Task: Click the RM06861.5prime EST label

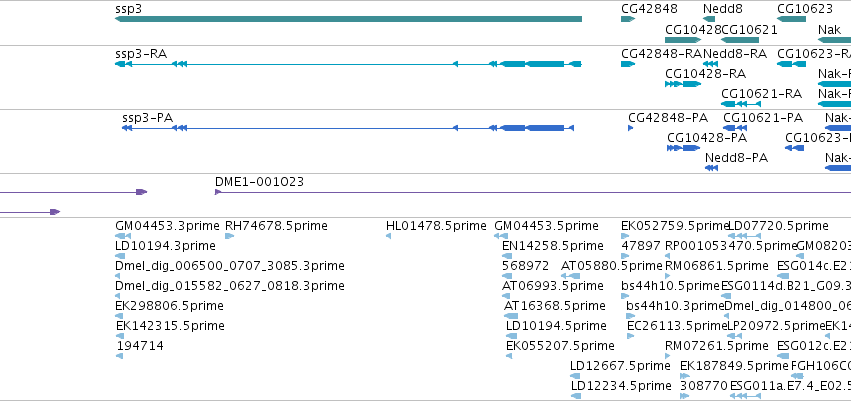Action: (717, 266)
